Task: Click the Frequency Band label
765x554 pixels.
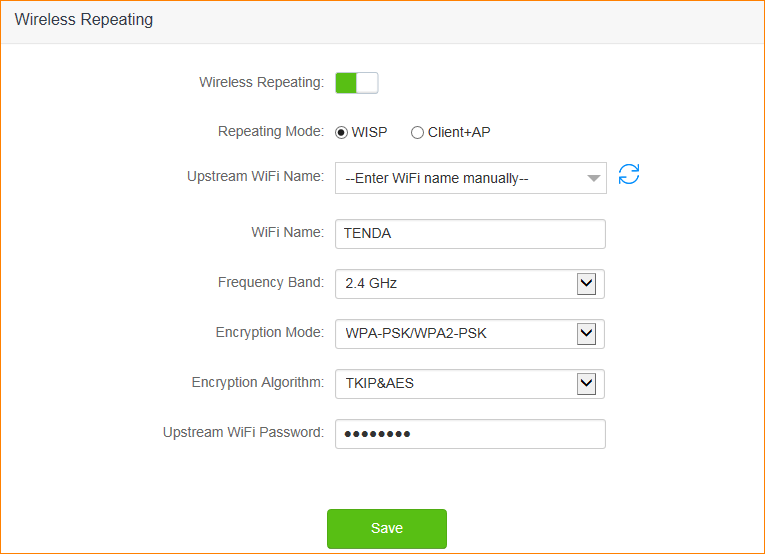Action: (x=271, y=283)
